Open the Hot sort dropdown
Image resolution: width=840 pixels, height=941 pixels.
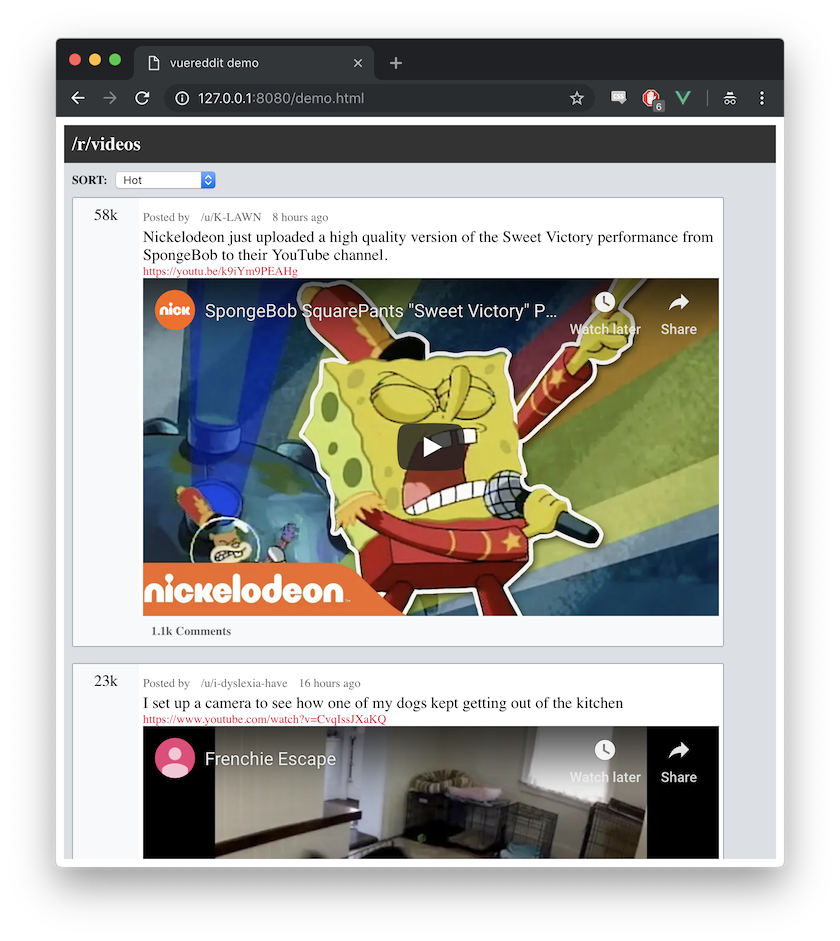coord(165,180)
